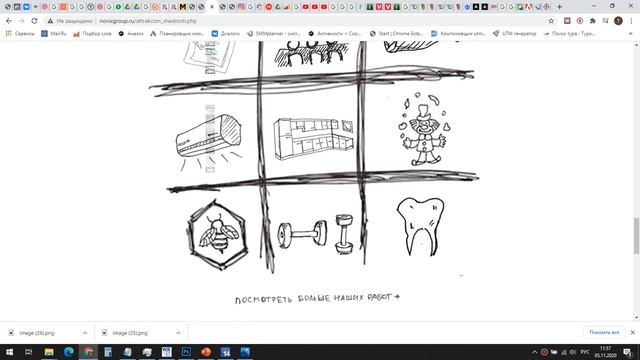The width and height of the screenshot is (640, 360).
Task: Open the Windows Start menu
Action: pos(9,352)
